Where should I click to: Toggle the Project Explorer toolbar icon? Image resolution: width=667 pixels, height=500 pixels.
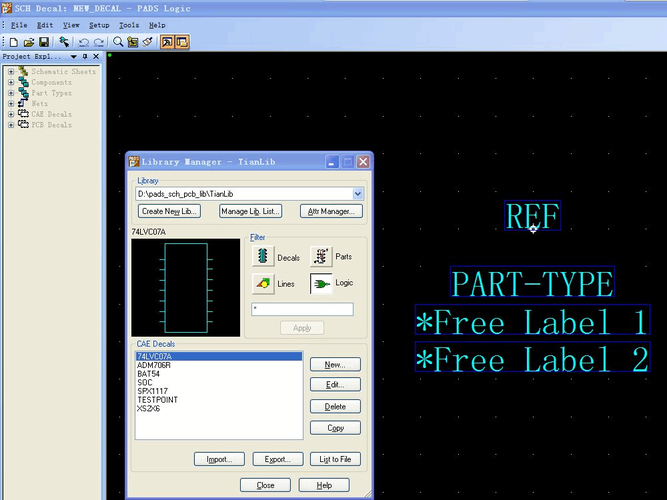click(x=182, y=42)
